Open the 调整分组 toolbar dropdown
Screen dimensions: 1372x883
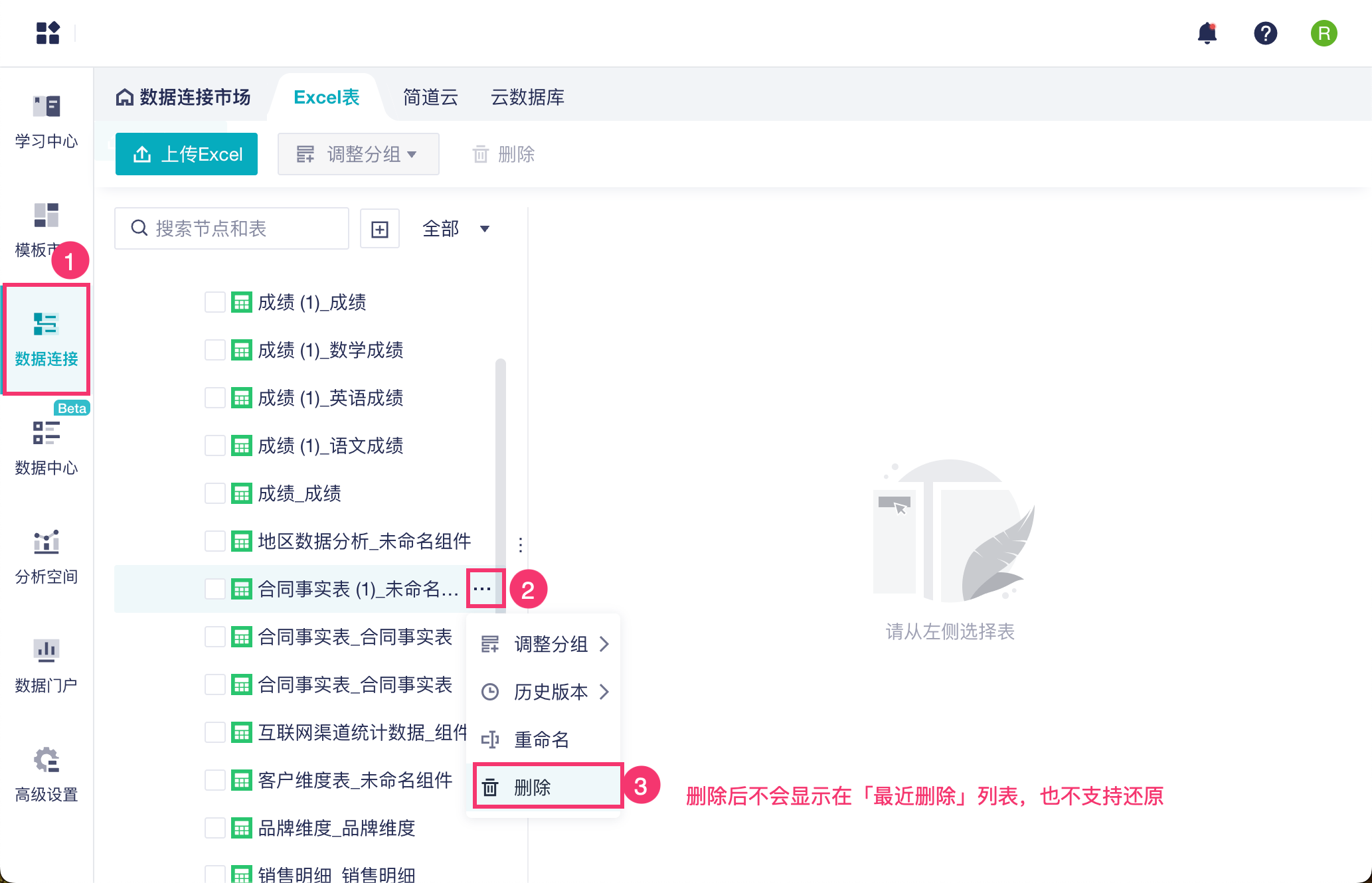pyautogui.click(x=358, y=154)
